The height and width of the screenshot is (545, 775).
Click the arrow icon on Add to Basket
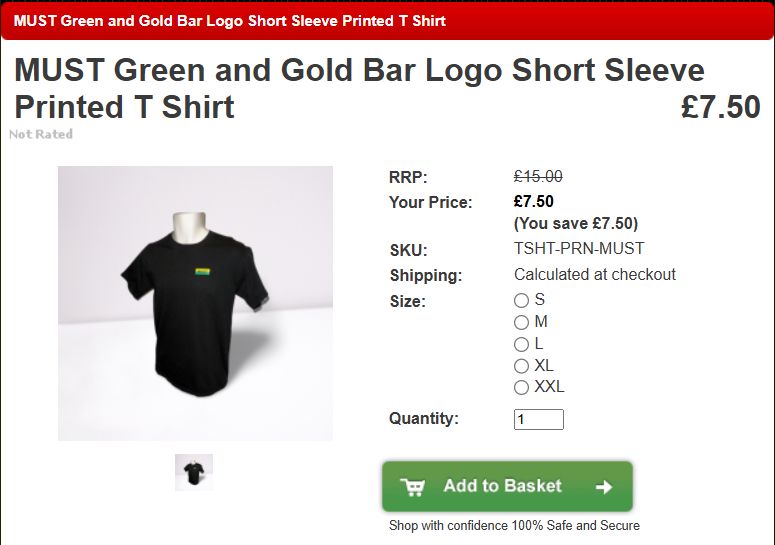[x=604, y=487]
